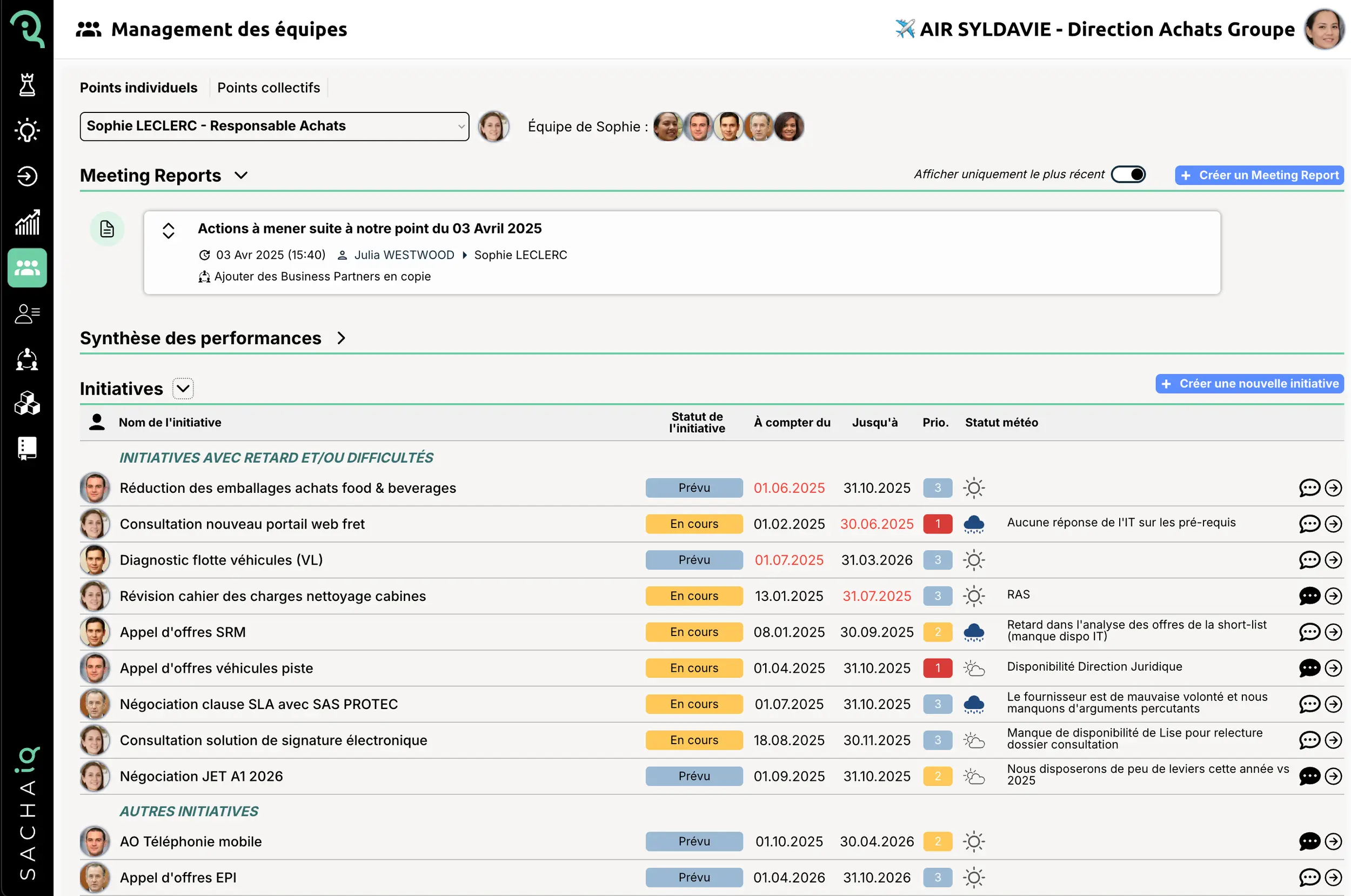Click red priority 1 badge for Appel d'offres véhicules piste
1351x896 pixels.
tap(937, 668)
